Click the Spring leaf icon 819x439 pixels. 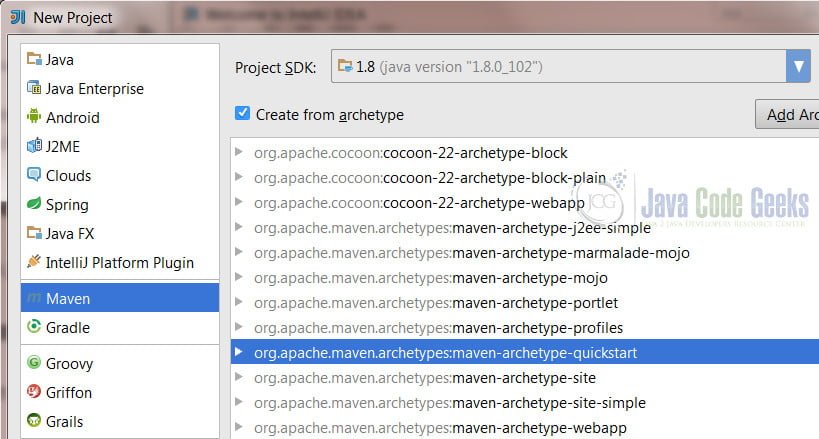pos(34,204)
